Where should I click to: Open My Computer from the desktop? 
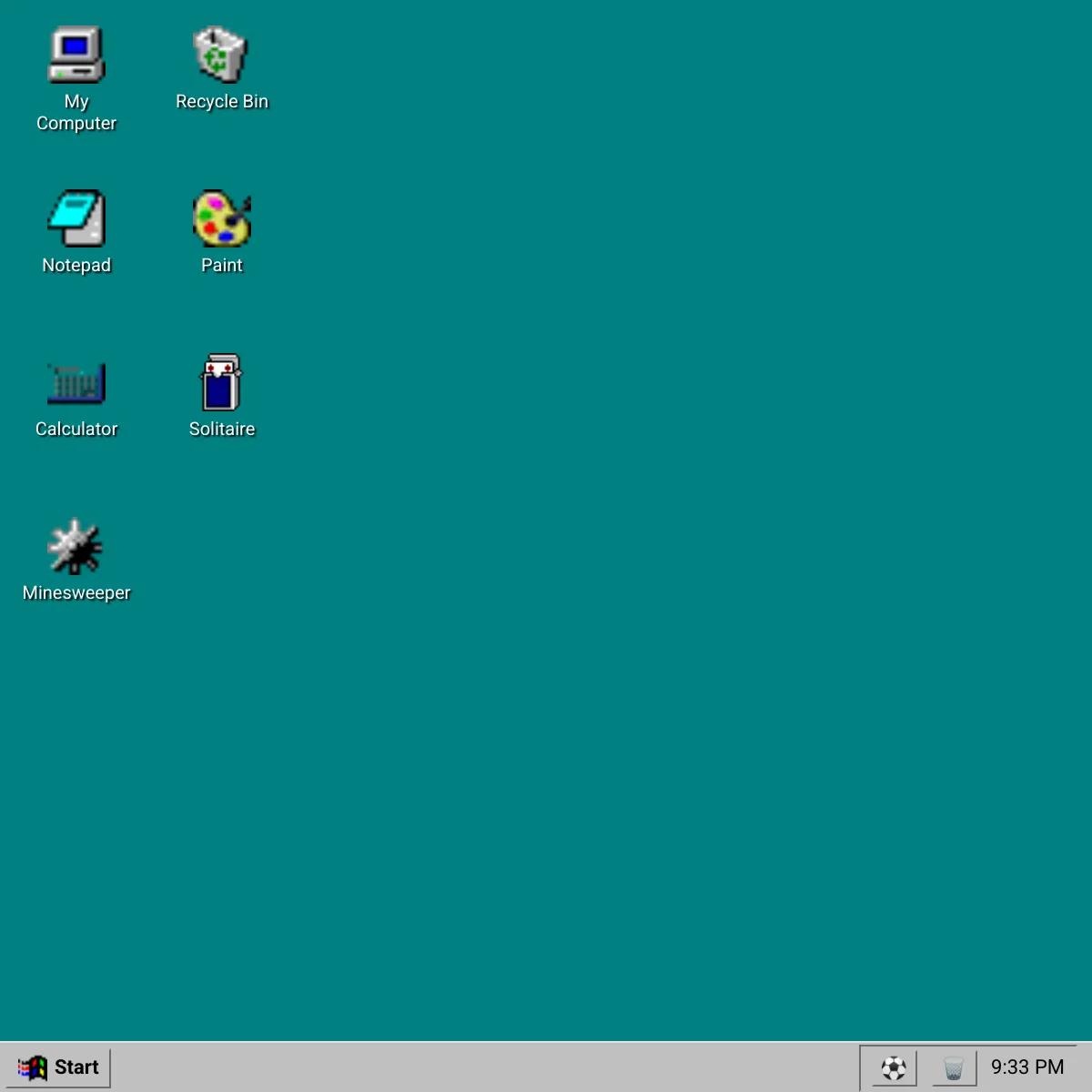[76, 55]
